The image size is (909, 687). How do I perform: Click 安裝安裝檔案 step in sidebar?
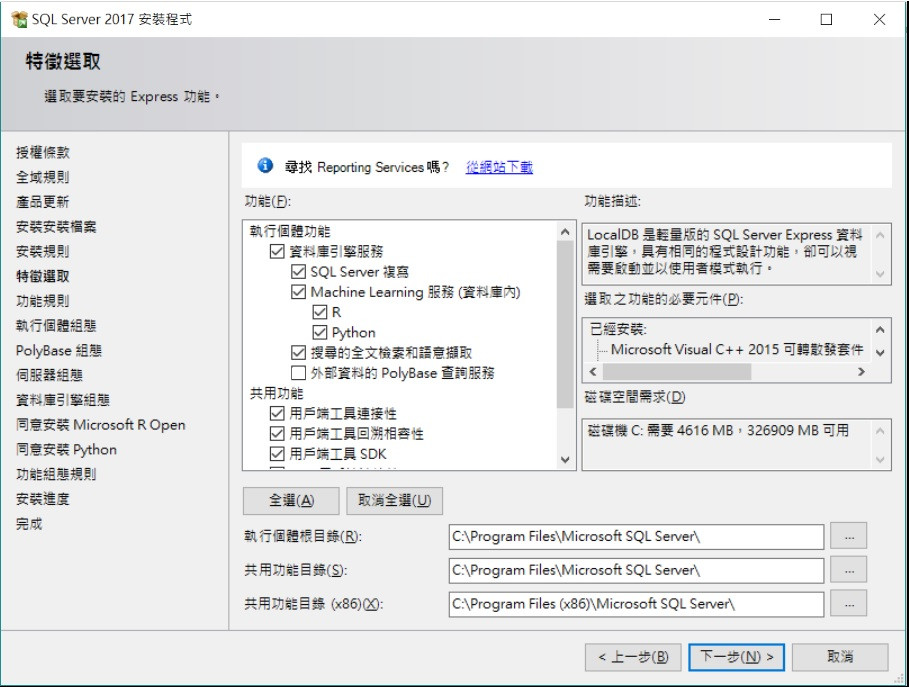click(x=56, y=227)
